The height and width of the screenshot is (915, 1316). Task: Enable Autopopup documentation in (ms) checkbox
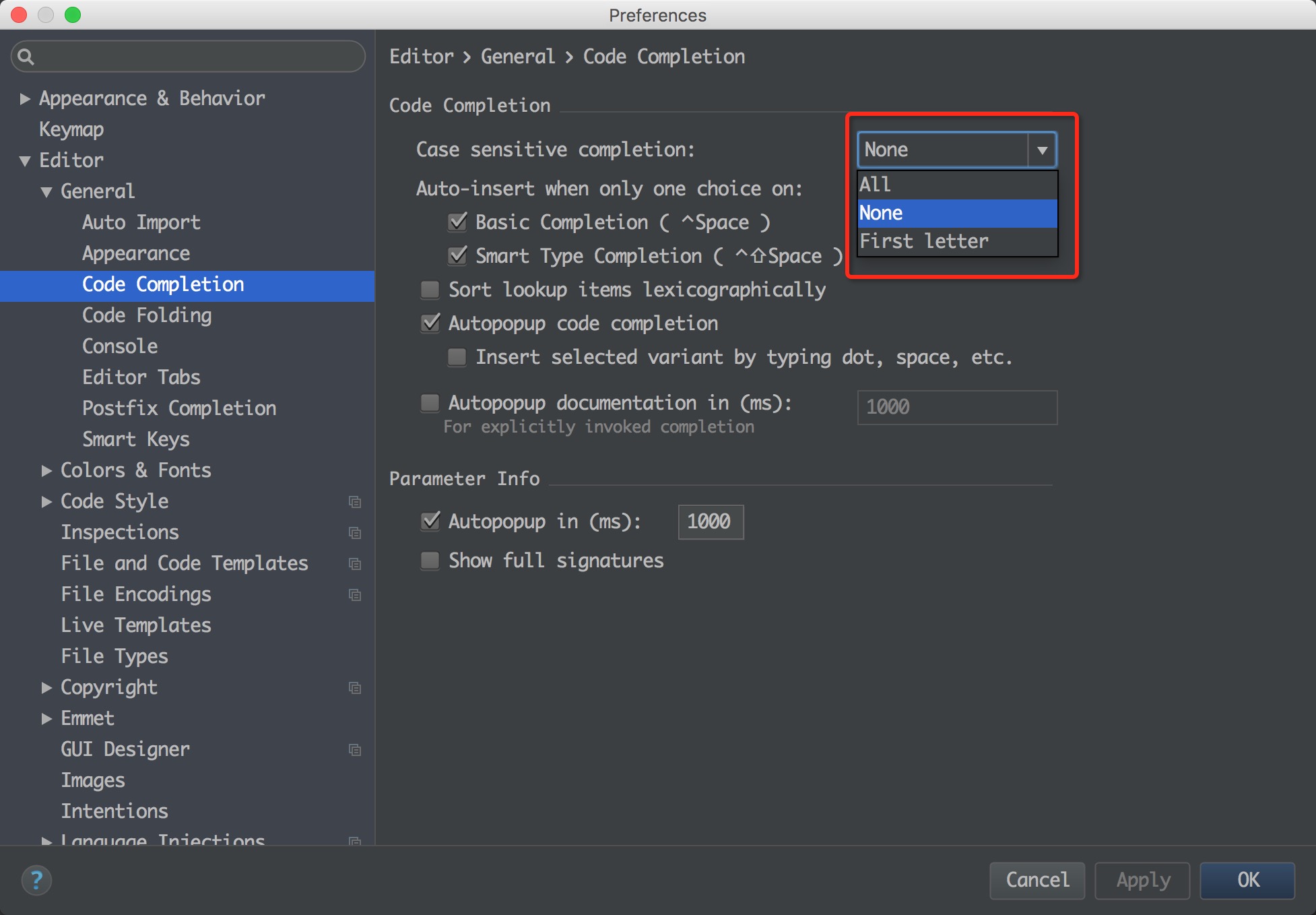(430, 403)
